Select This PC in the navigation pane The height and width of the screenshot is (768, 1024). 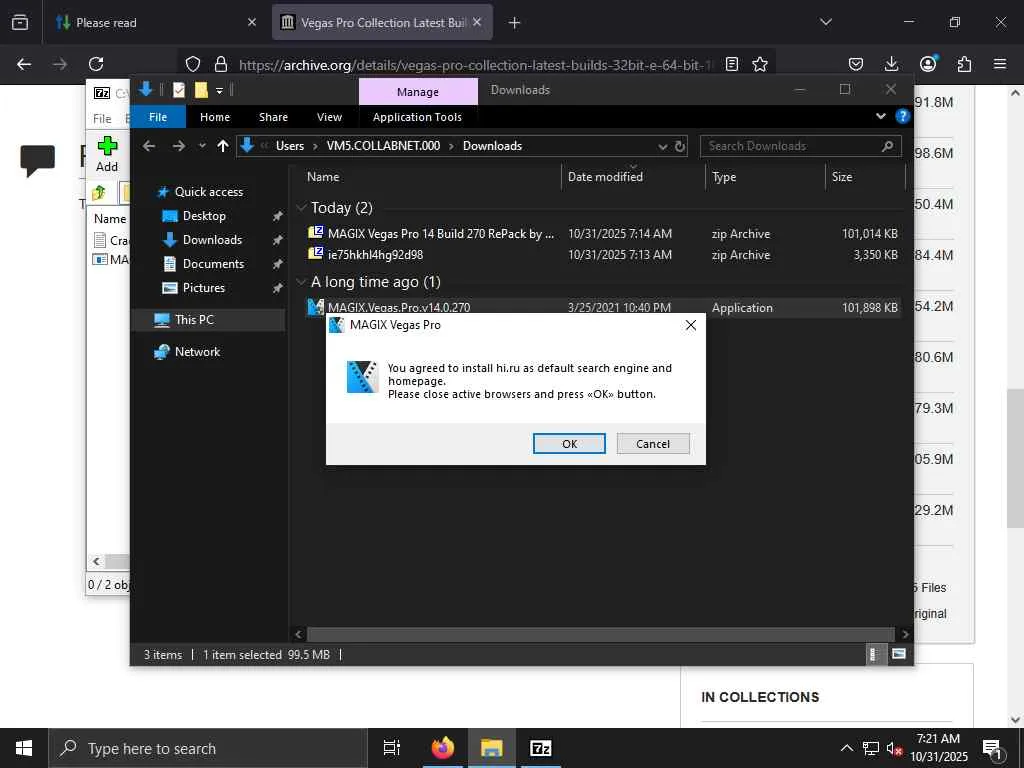194,320
